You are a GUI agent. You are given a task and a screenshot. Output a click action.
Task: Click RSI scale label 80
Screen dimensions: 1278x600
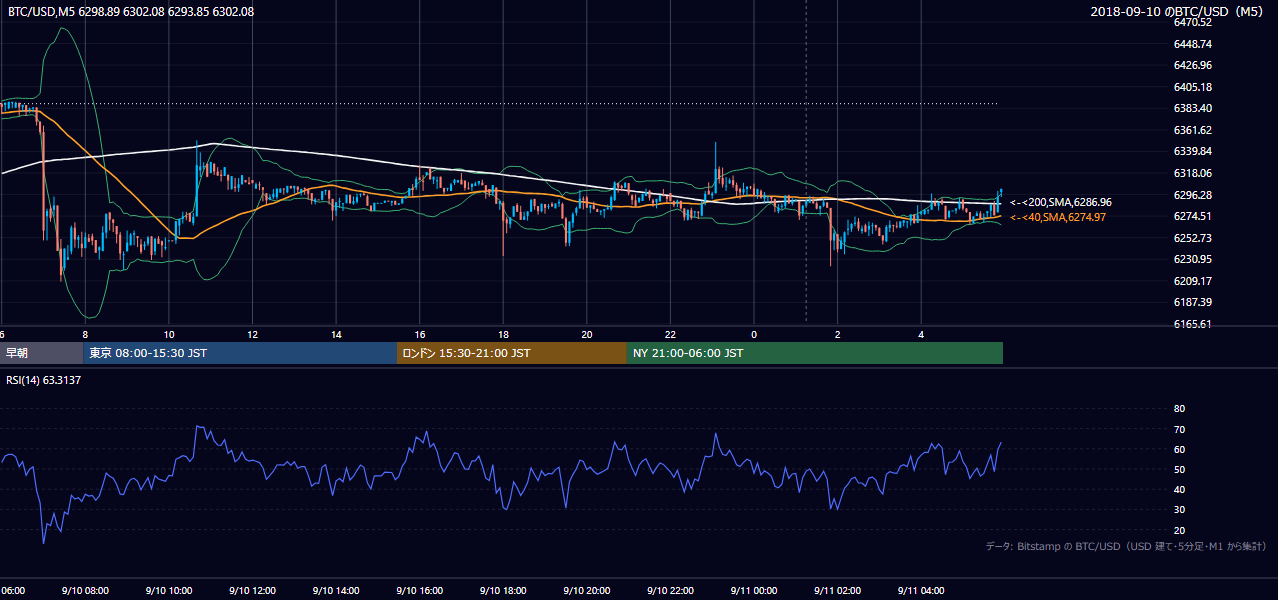tap(1179, 409)
